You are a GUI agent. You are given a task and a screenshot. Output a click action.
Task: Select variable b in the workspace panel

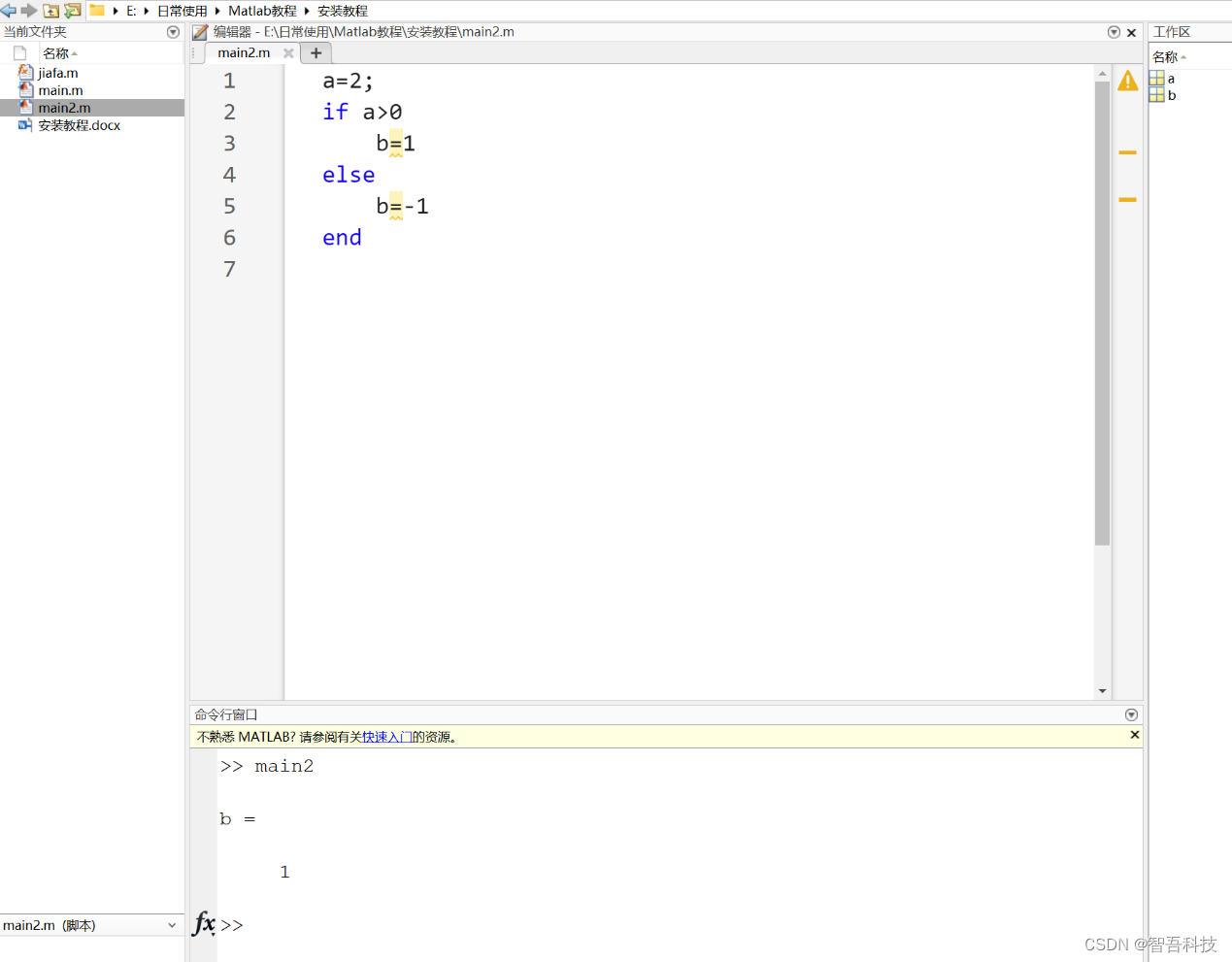1172,95
